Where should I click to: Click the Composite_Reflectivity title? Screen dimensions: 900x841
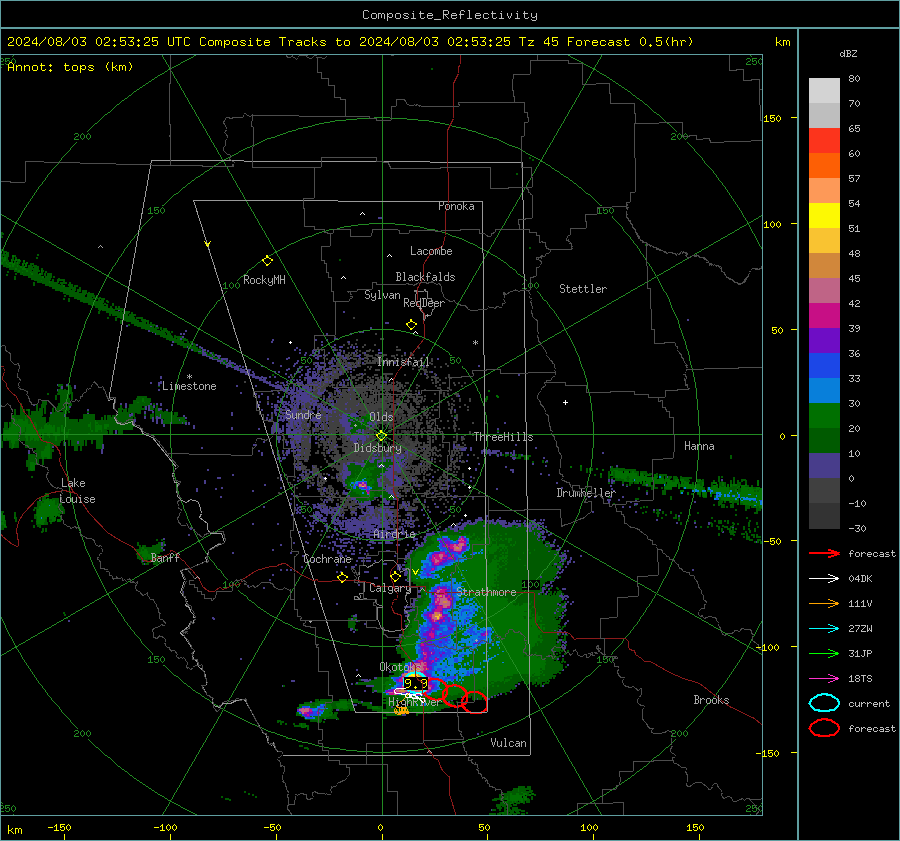[450, 15]
